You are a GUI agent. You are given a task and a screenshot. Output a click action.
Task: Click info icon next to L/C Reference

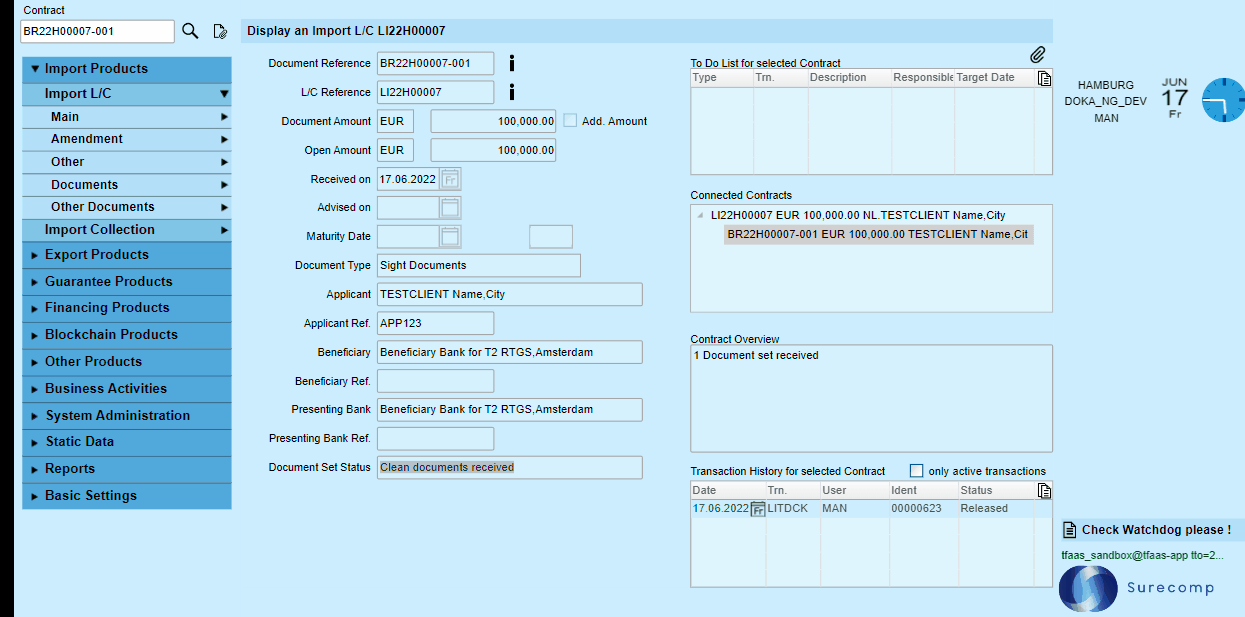tap(512, 93)
